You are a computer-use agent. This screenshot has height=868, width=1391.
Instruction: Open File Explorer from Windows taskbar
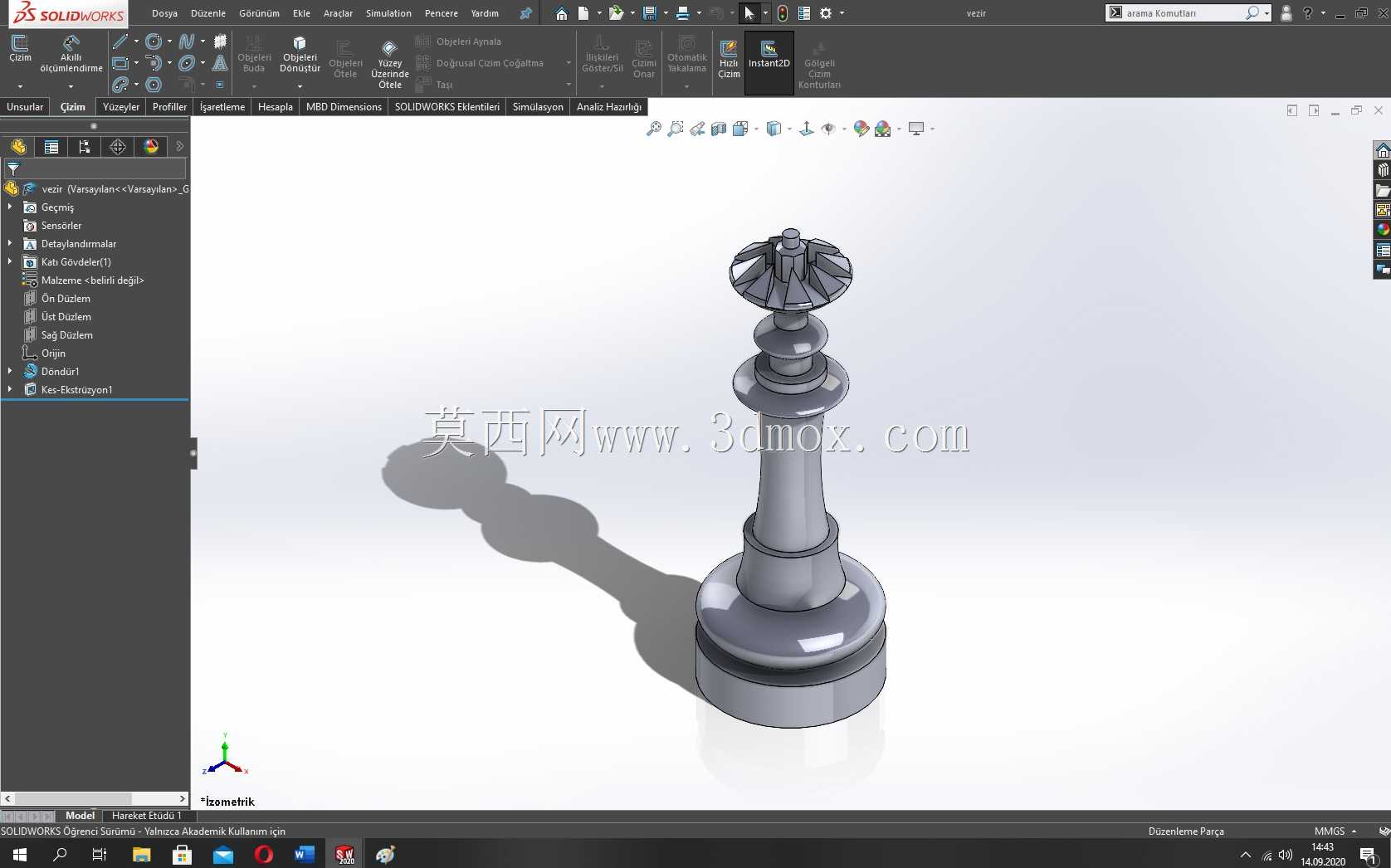141,854
